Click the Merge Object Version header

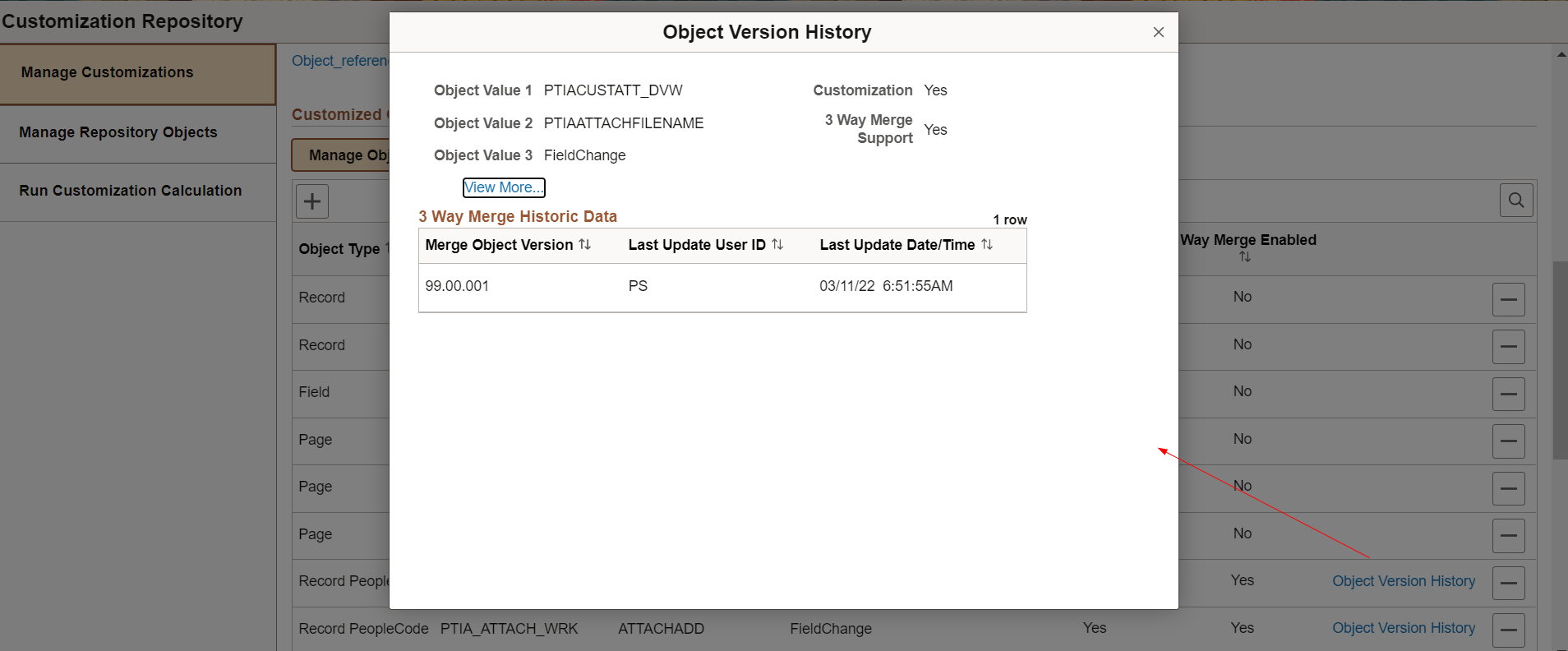(499, 245)
